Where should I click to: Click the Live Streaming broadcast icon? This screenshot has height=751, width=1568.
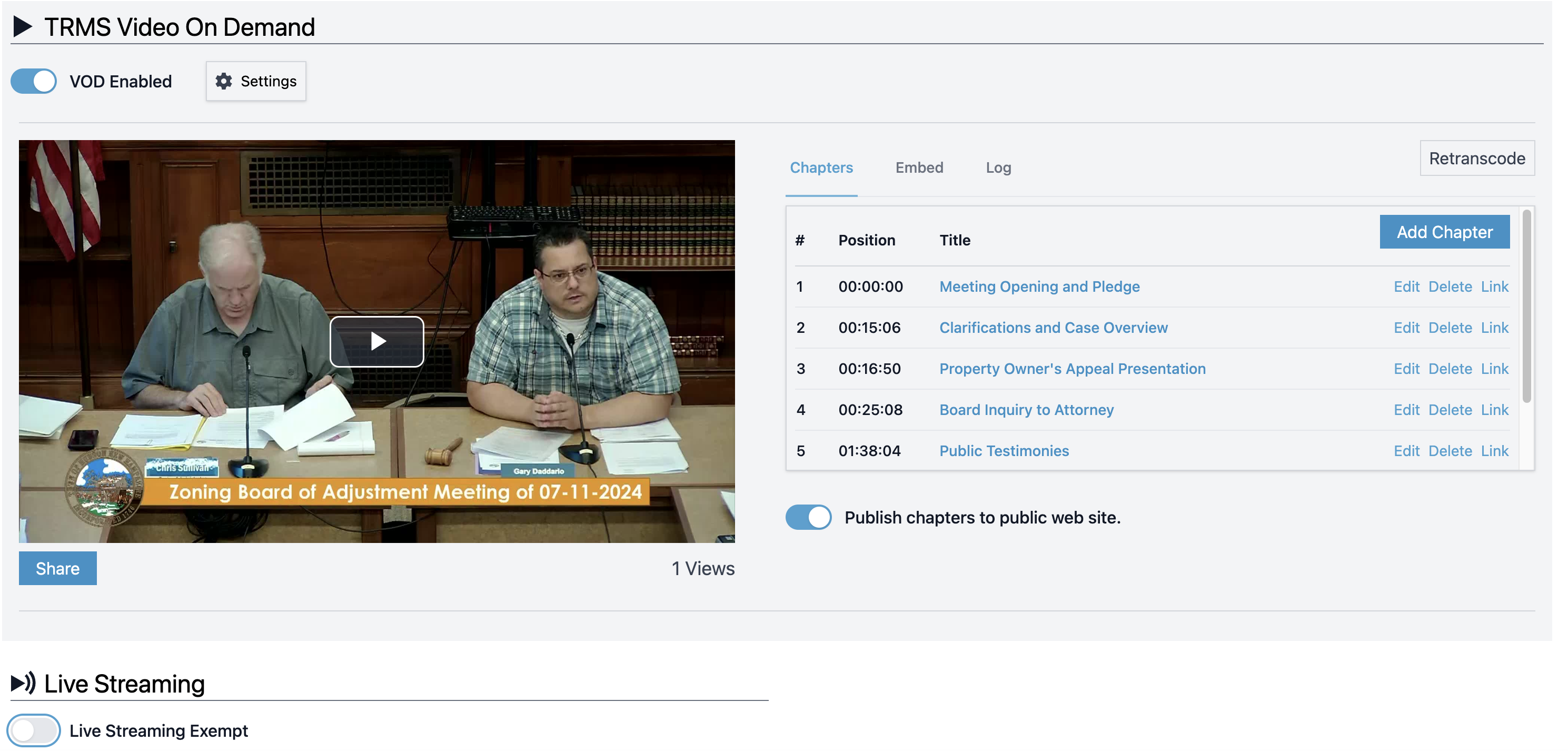(x=23, y=683)
